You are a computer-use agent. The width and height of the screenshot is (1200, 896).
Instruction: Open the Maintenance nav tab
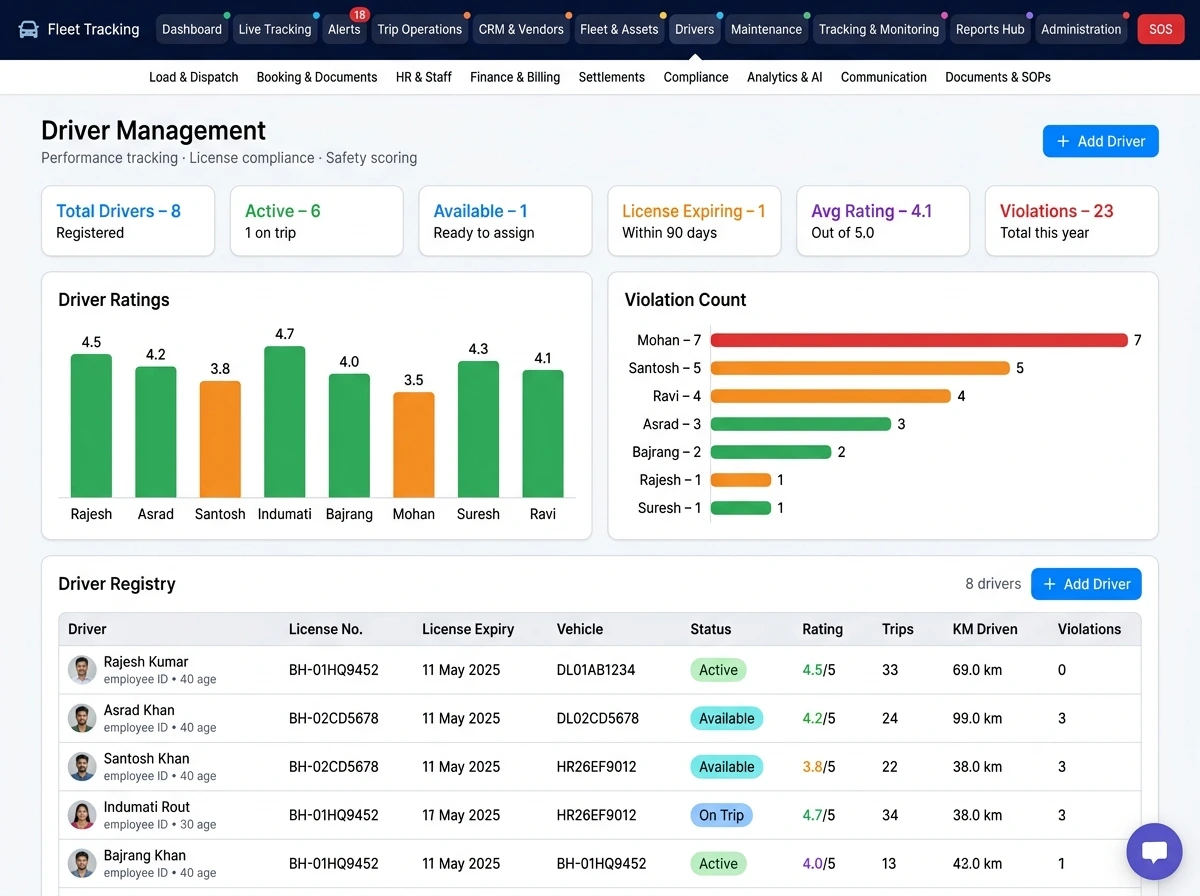coord(766,29)
